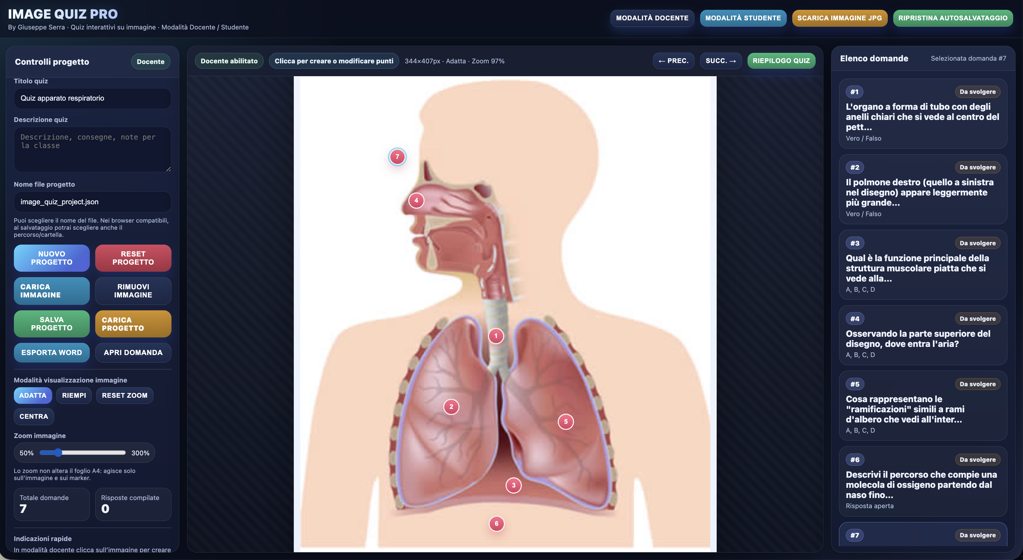The image size is (1023, 560).
Task: Click the Image Quiz Pro title
Action: [63, 14]
